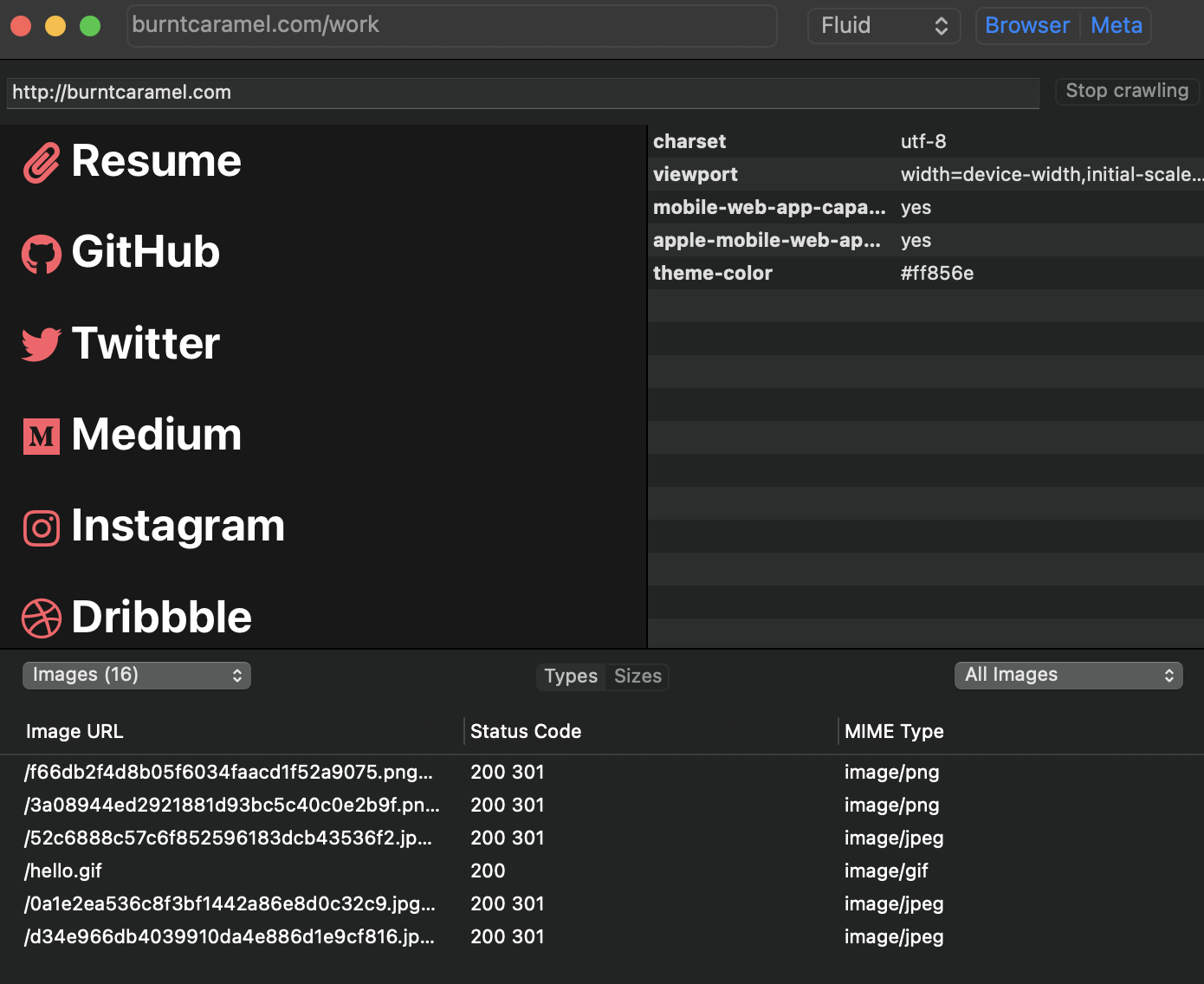
Task: Open the All Images filter dropdown
Action: (x=1068, y=675)
